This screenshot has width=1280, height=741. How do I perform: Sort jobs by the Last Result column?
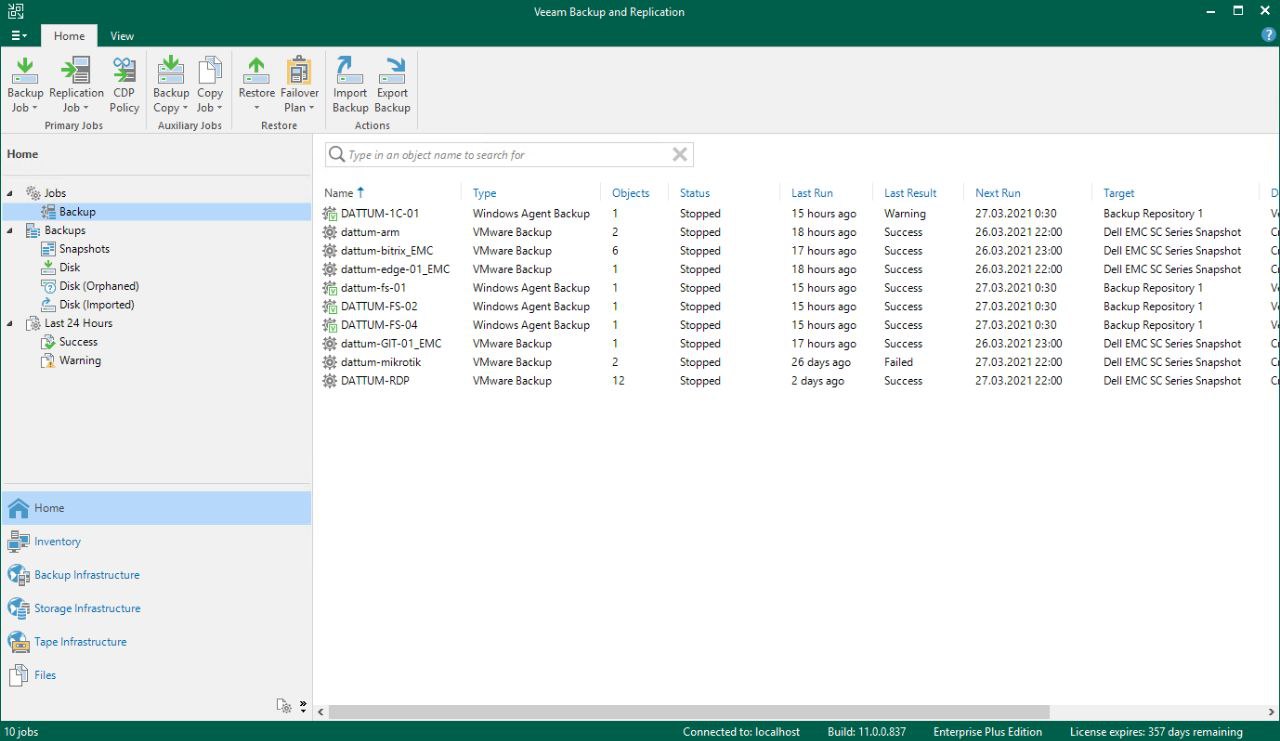tap(910, 193)
